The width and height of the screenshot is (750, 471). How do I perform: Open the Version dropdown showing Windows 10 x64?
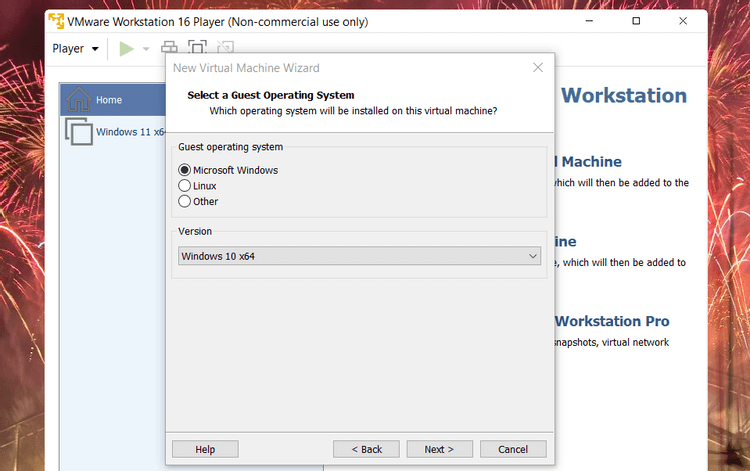click(x=360, y=256)
